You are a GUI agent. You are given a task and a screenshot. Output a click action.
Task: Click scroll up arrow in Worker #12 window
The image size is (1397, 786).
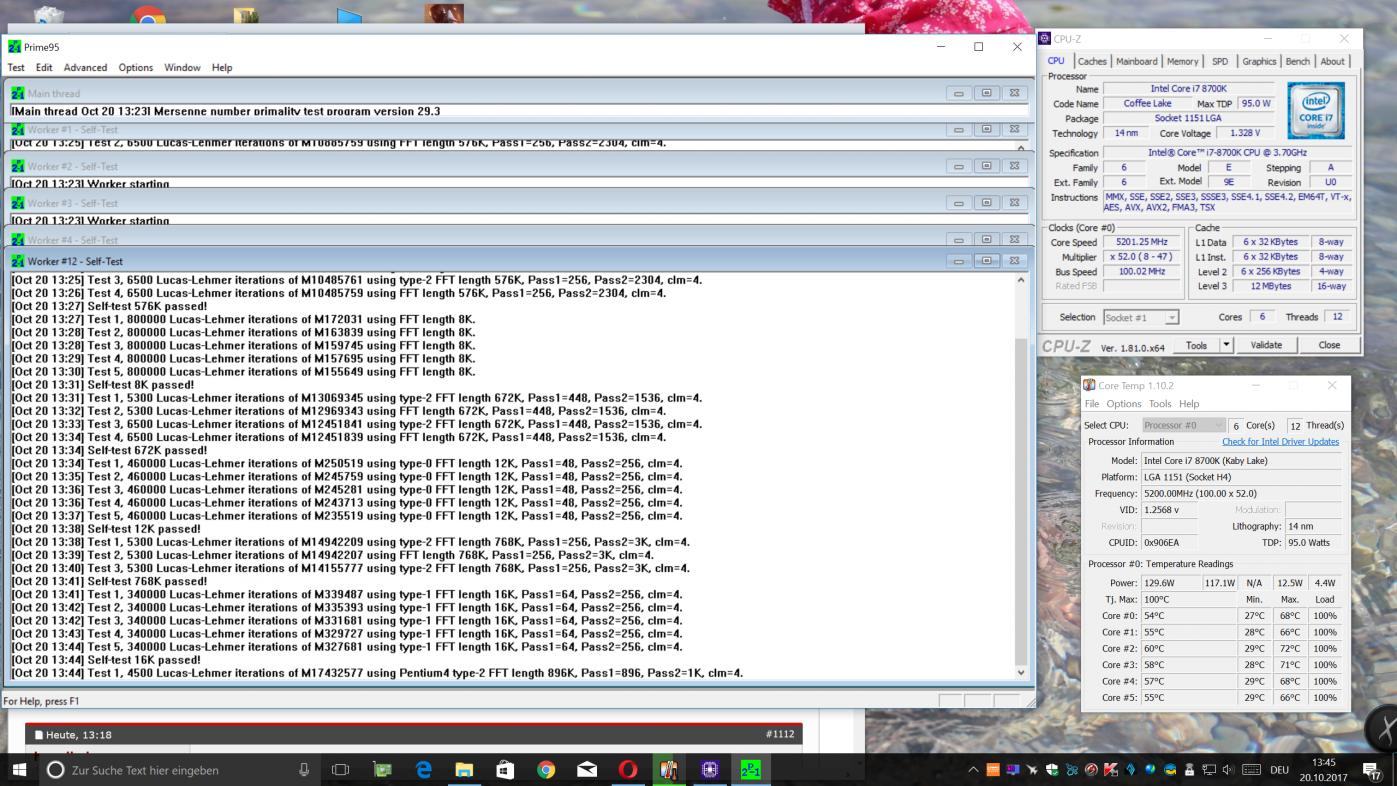(1021, 281)
